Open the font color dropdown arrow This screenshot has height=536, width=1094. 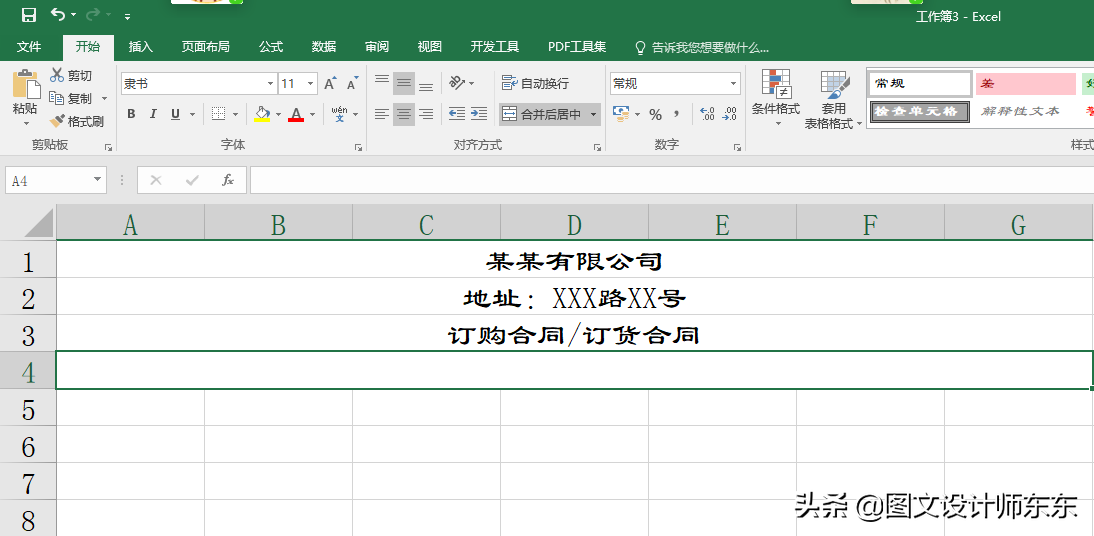click(313, 114)
